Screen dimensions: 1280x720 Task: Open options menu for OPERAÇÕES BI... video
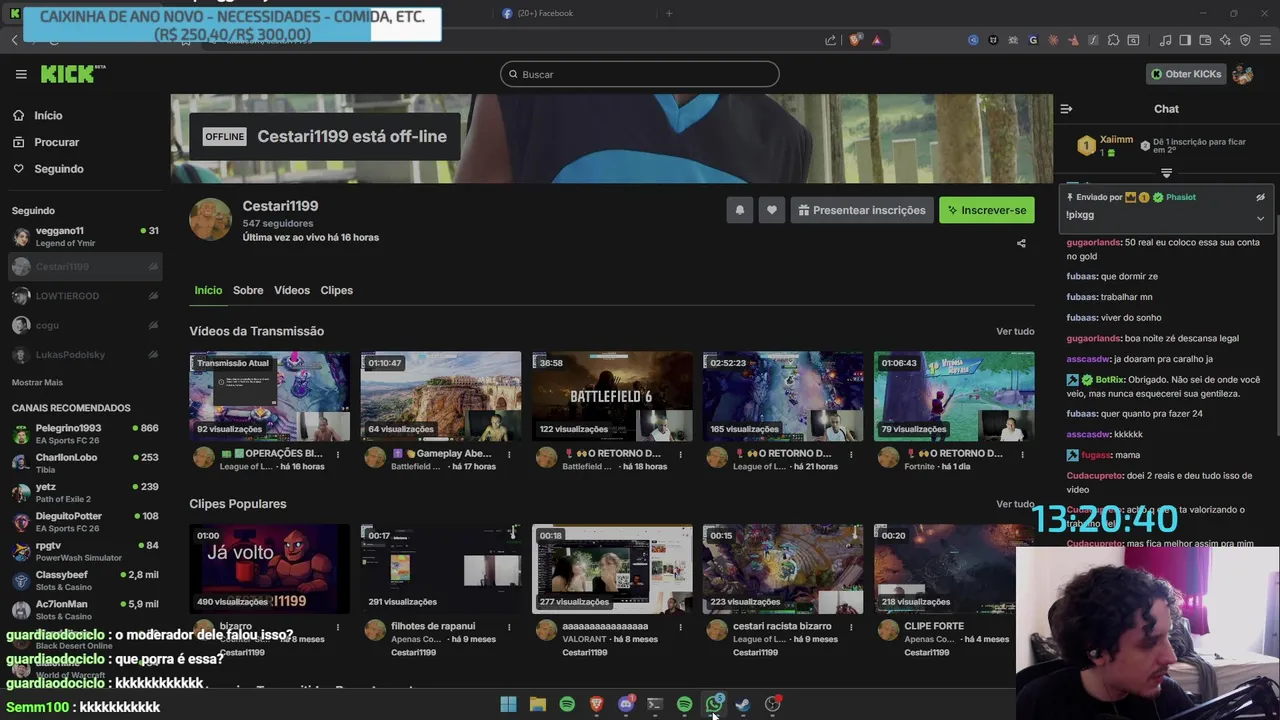338,454
